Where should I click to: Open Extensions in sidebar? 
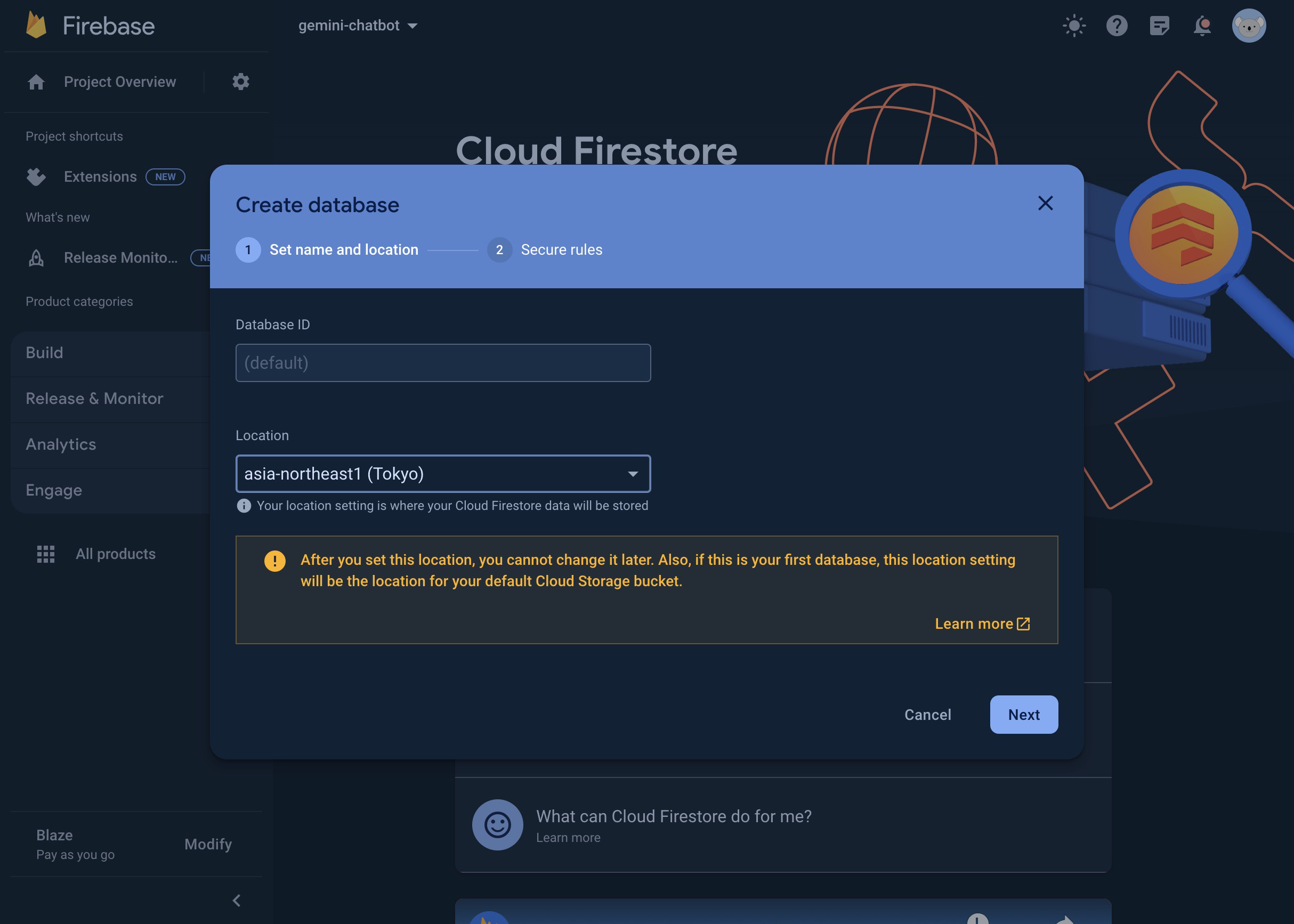coord(100,177)
